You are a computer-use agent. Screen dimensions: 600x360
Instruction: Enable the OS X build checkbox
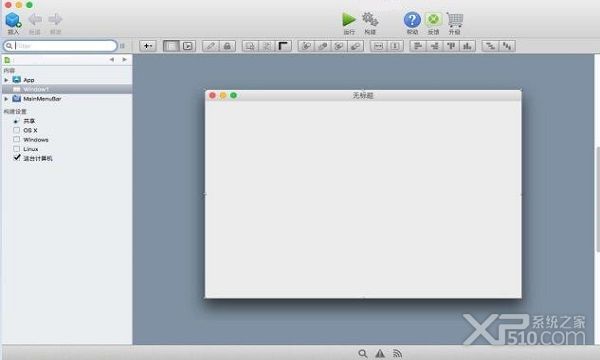16,130
